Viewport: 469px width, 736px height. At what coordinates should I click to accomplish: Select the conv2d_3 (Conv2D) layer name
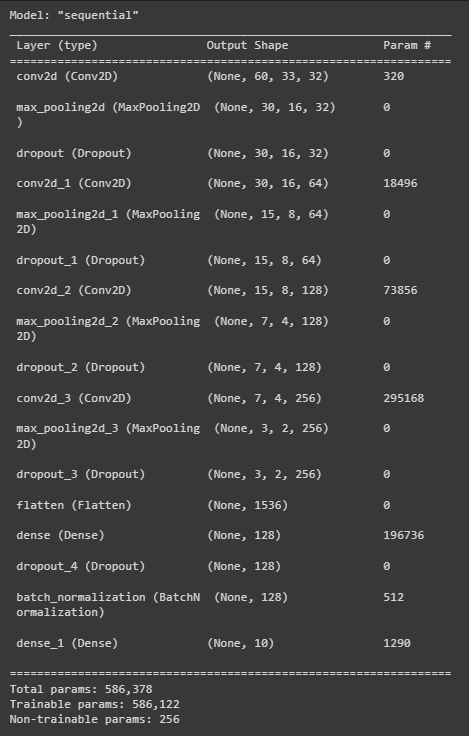point(74,398)
